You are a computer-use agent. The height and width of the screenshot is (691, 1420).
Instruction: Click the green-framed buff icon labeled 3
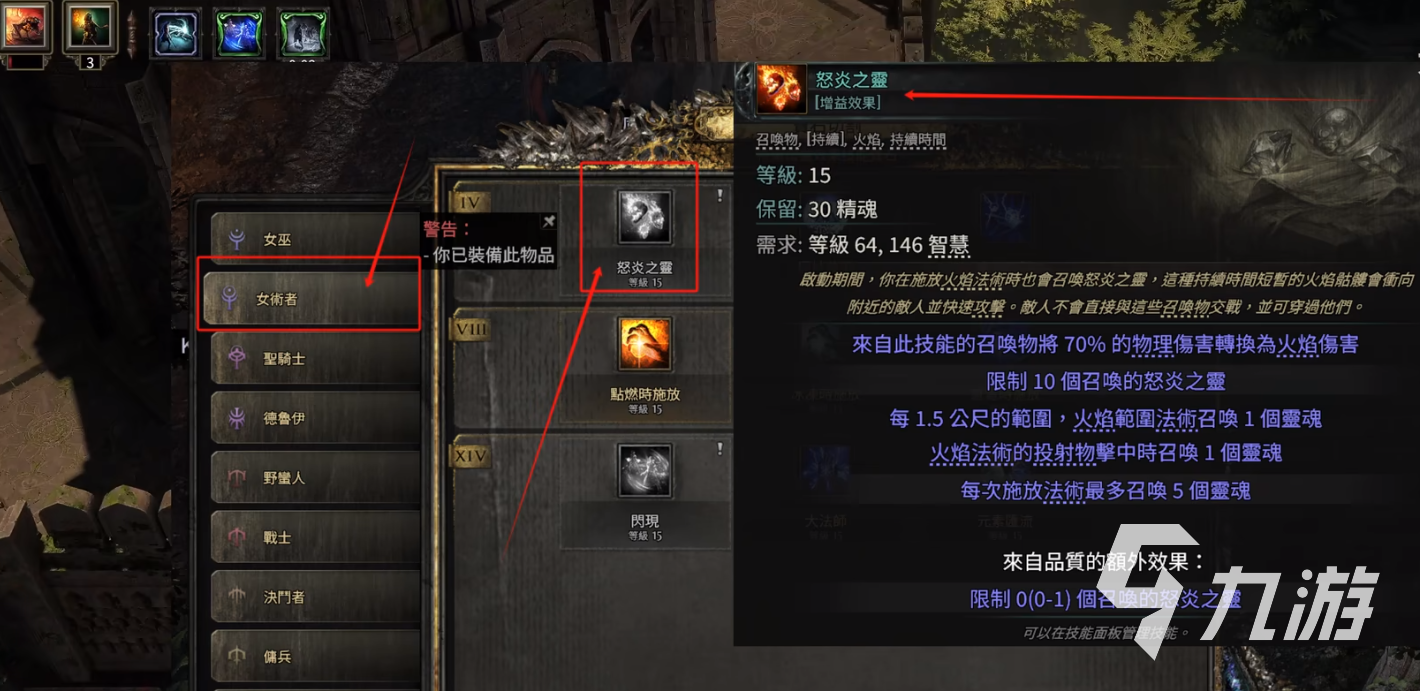pos(86,27)
